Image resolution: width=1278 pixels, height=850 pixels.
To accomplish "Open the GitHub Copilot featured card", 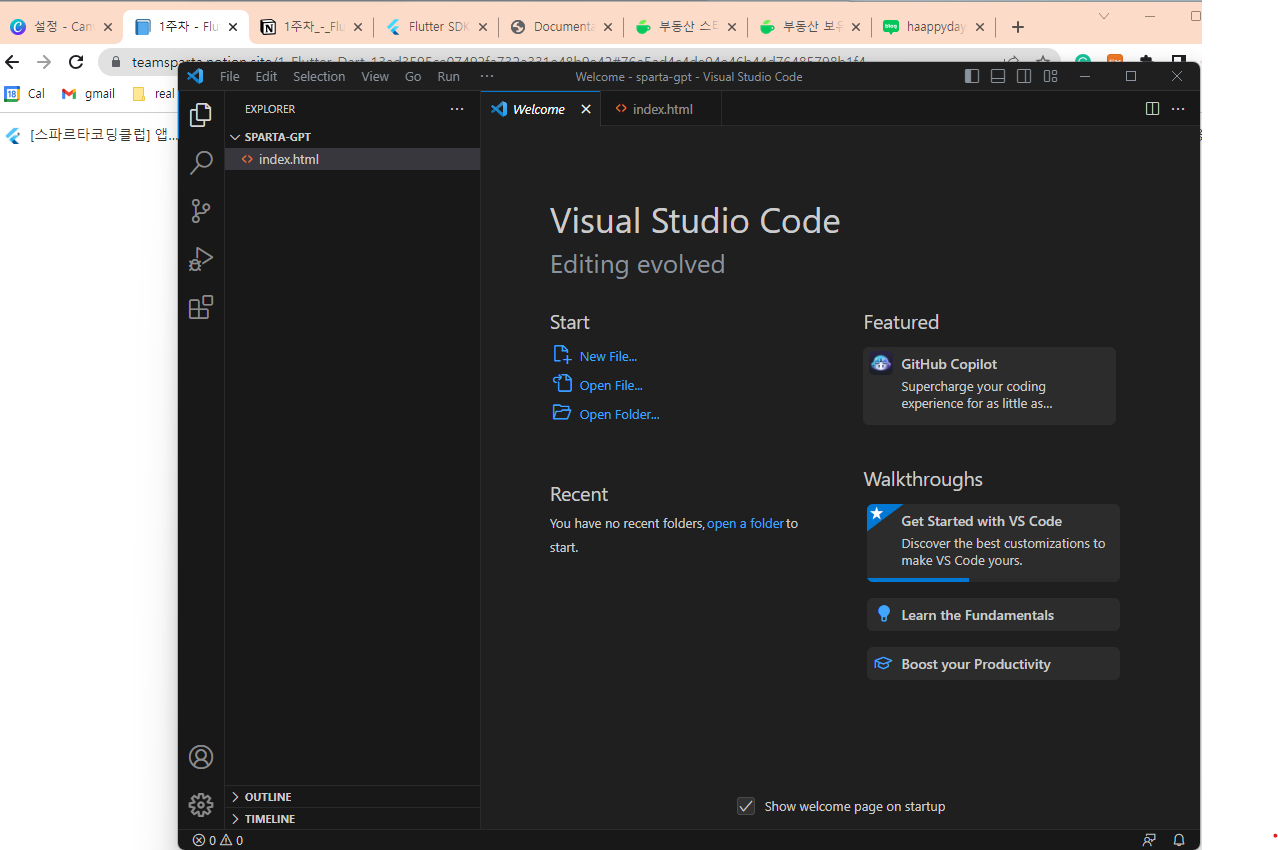I will [x=989, y=386].
